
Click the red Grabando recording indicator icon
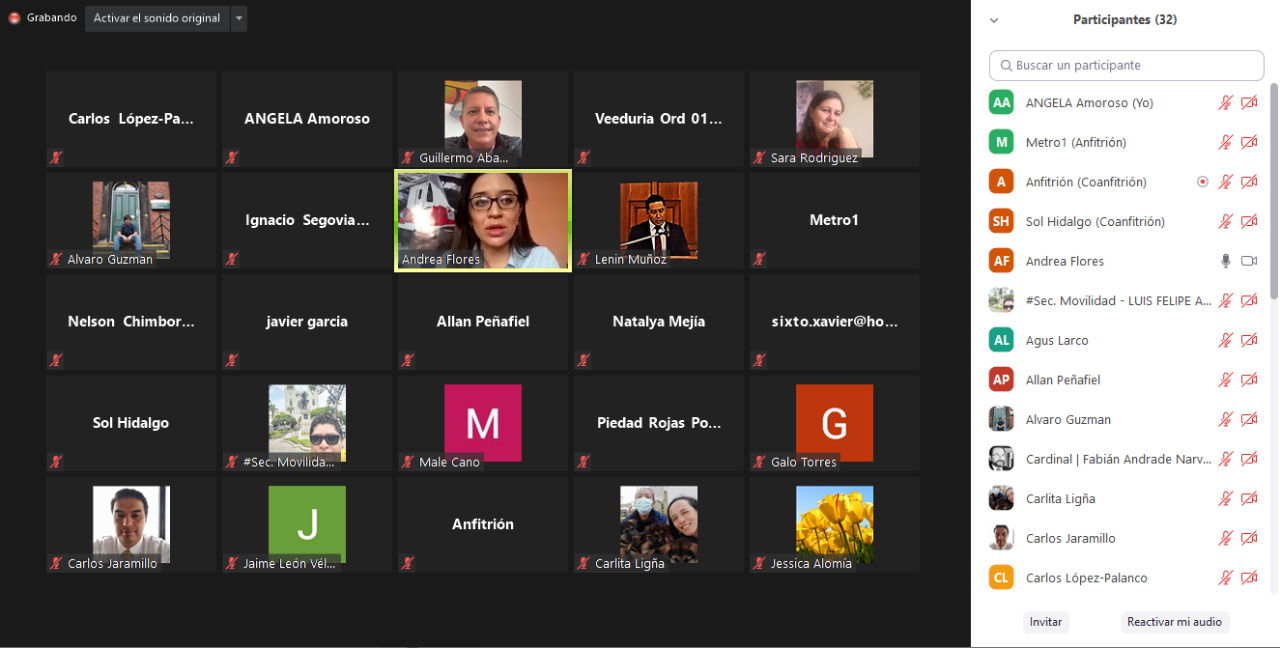pyautogui.click(x=15, y=18)
